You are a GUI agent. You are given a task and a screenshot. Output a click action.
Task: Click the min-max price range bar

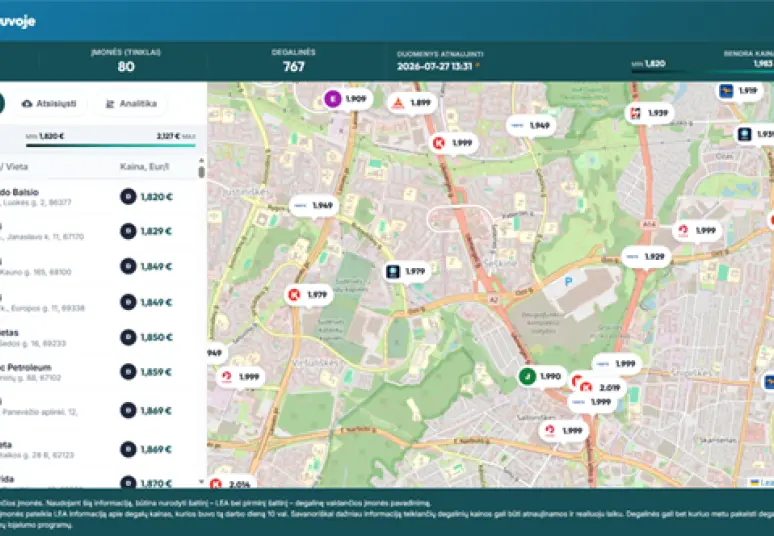click(x=111, y=145)
